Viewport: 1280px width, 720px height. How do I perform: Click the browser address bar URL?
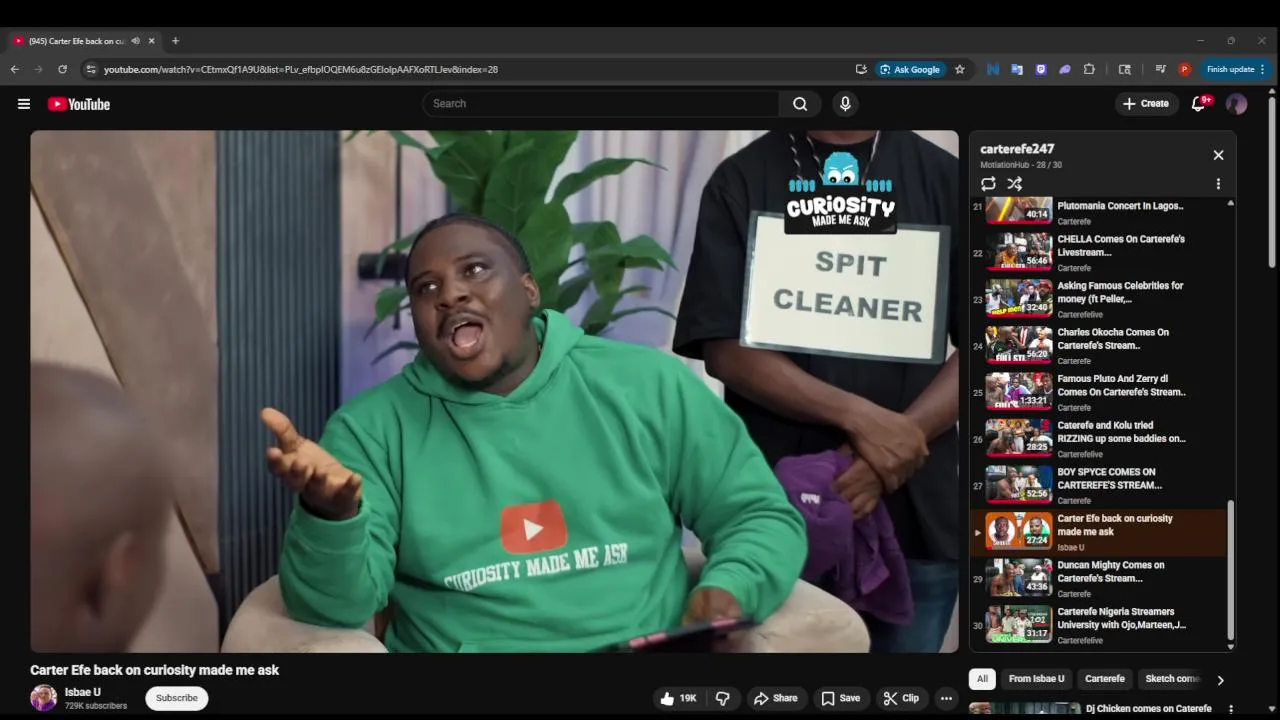[301, 69]
